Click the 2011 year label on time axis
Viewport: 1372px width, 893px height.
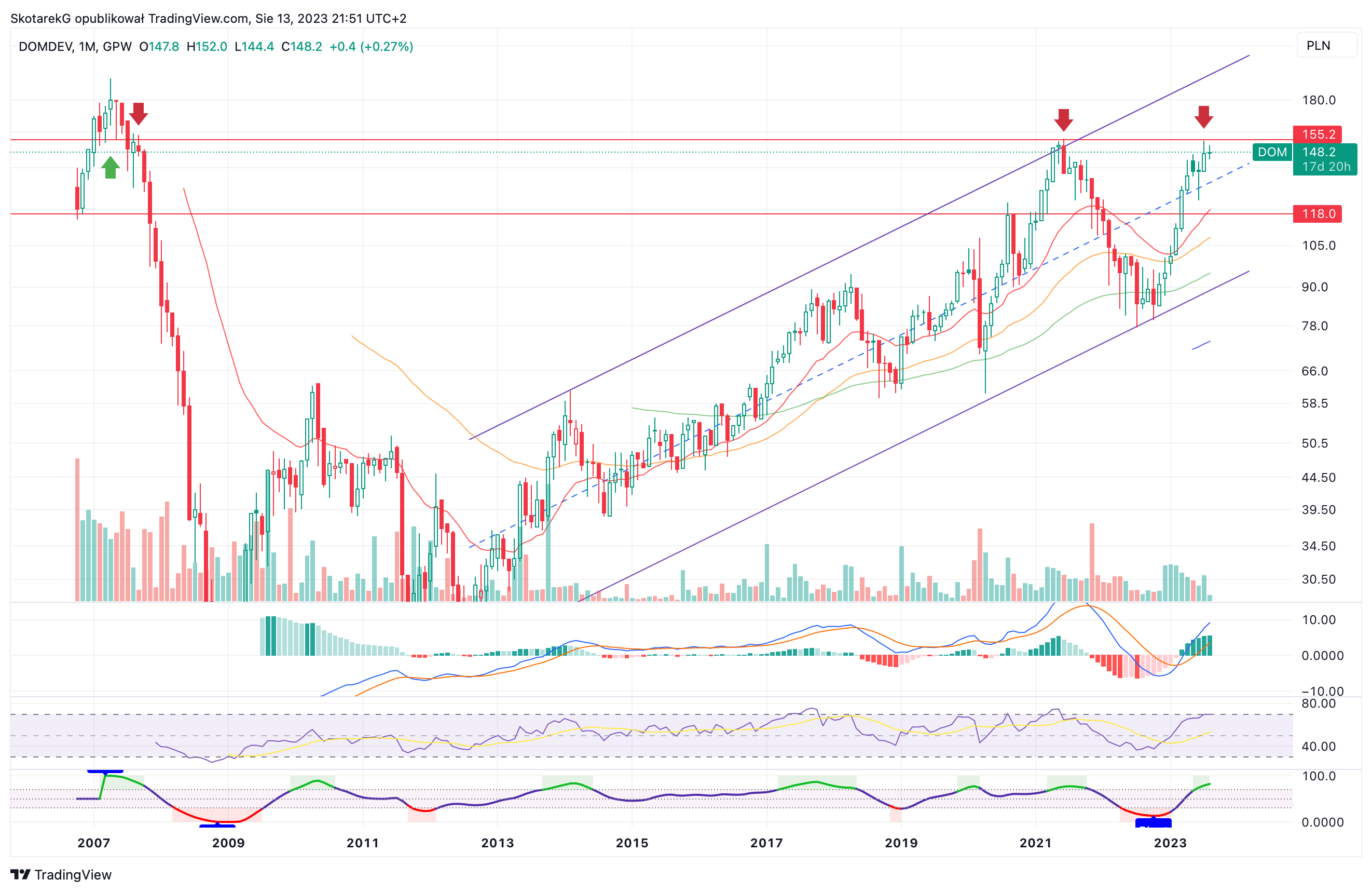pyautogui.click(x=363, y=843)
